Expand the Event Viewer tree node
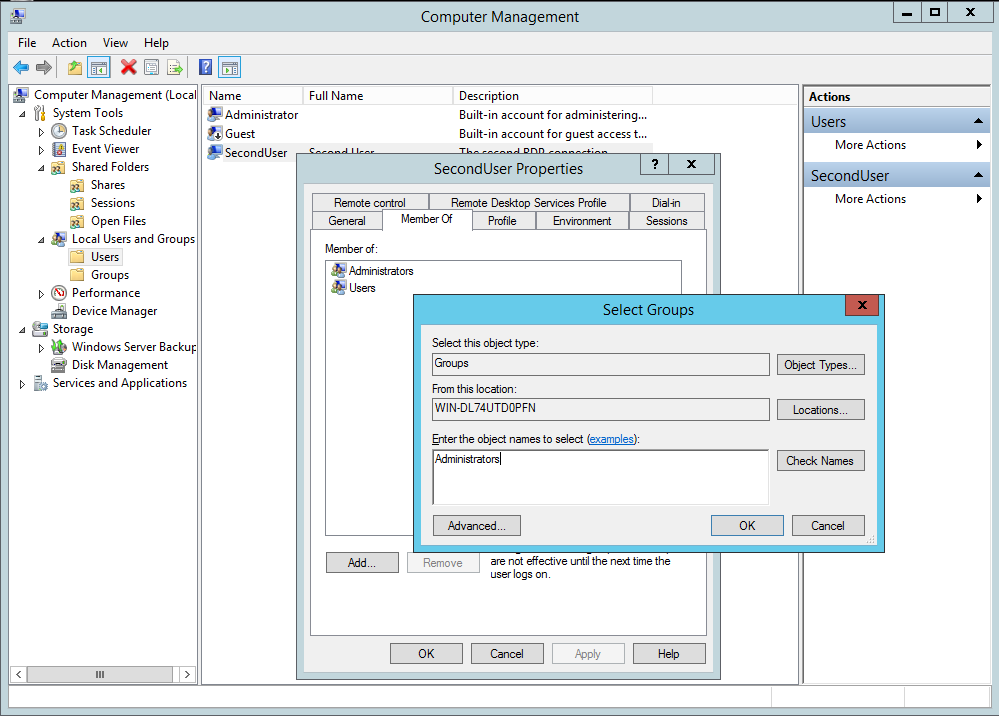 tap(41, 150)
